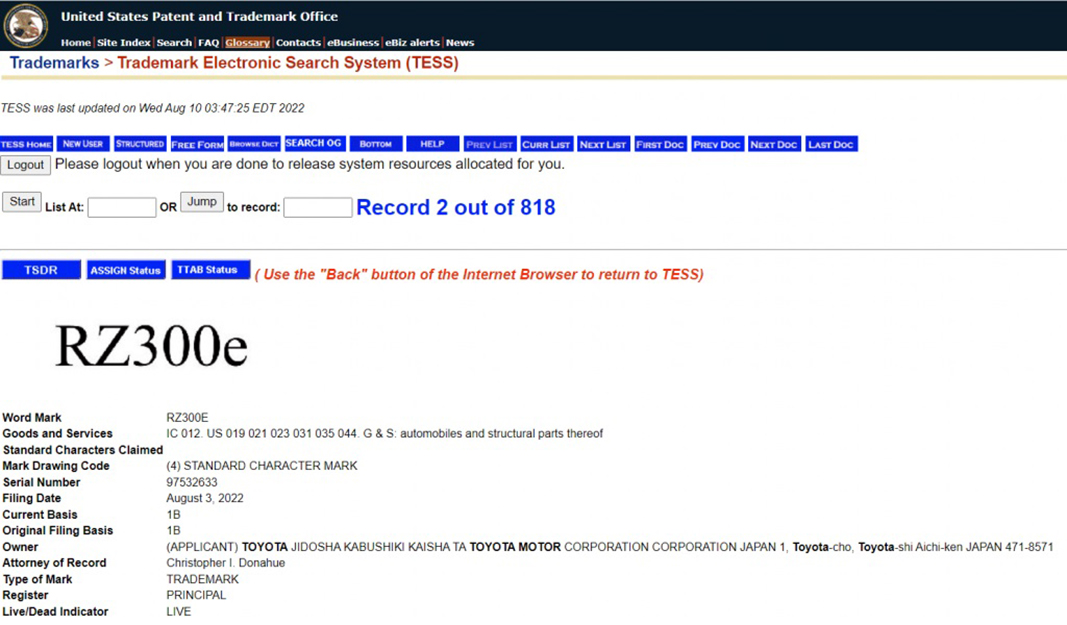This screenshot has width=1067, height=625.
Task: Jump to page Bottom button
Action: point(376,144)
